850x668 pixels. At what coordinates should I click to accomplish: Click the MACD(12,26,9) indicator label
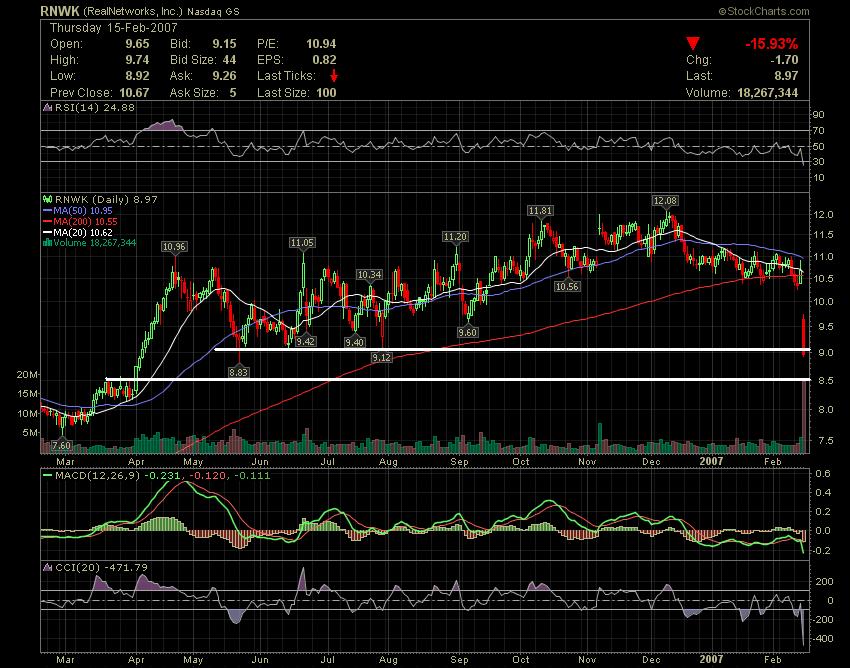(98, 476)
